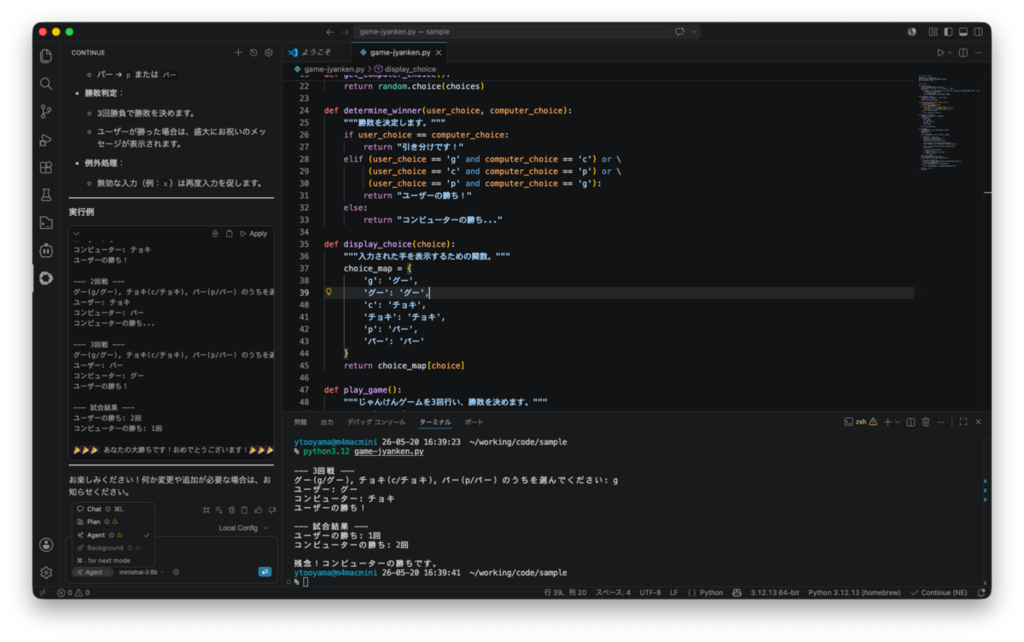This screenshot has width=1024, height=642.
Task: Open the Accounts icon in activity bar
Action: [46, 545]
